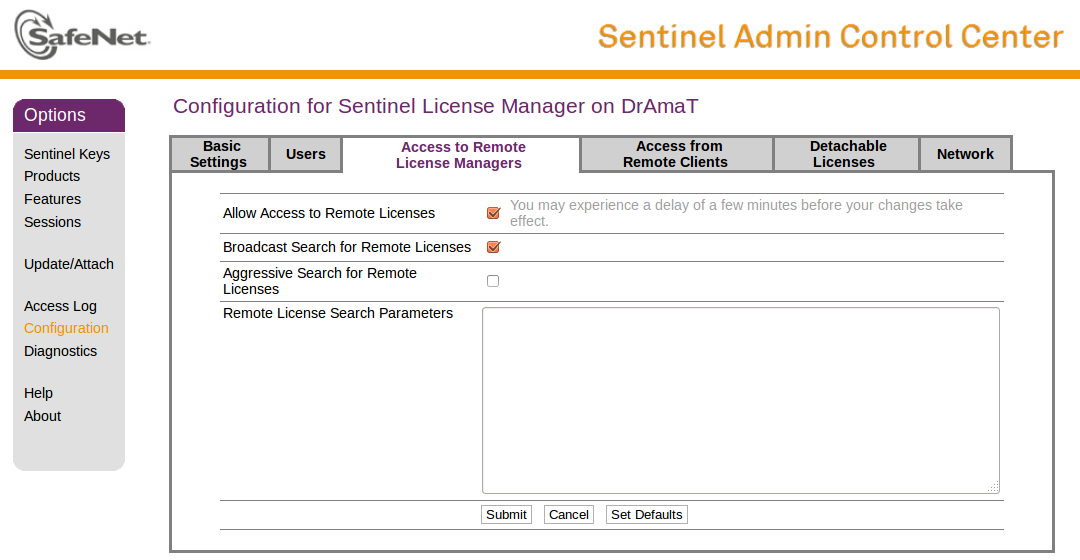Open the Update/Attach page
This screenshot has width=1080, height=560.
pos(69,264)
